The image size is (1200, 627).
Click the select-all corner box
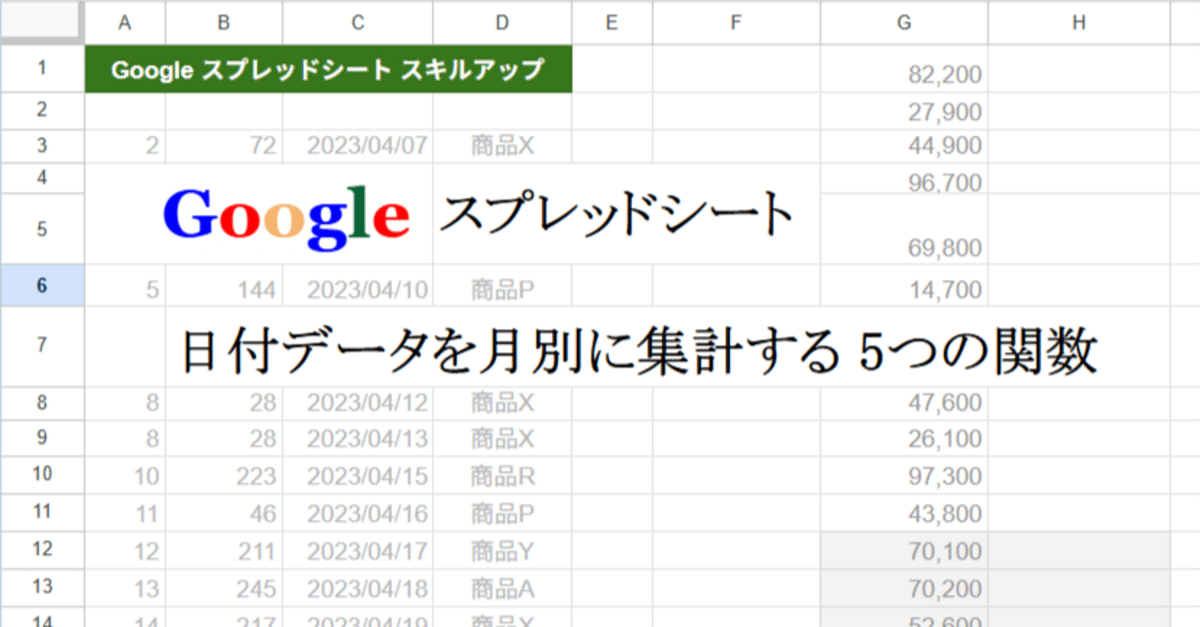click(x=42, y=22)
